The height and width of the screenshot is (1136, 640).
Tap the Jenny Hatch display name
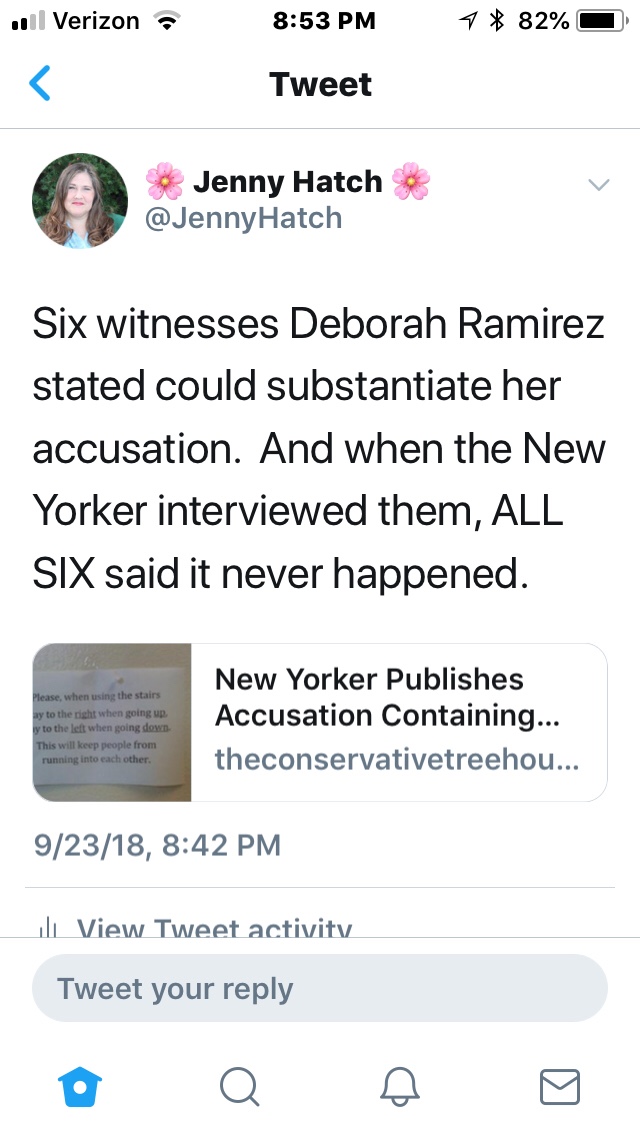287,182
